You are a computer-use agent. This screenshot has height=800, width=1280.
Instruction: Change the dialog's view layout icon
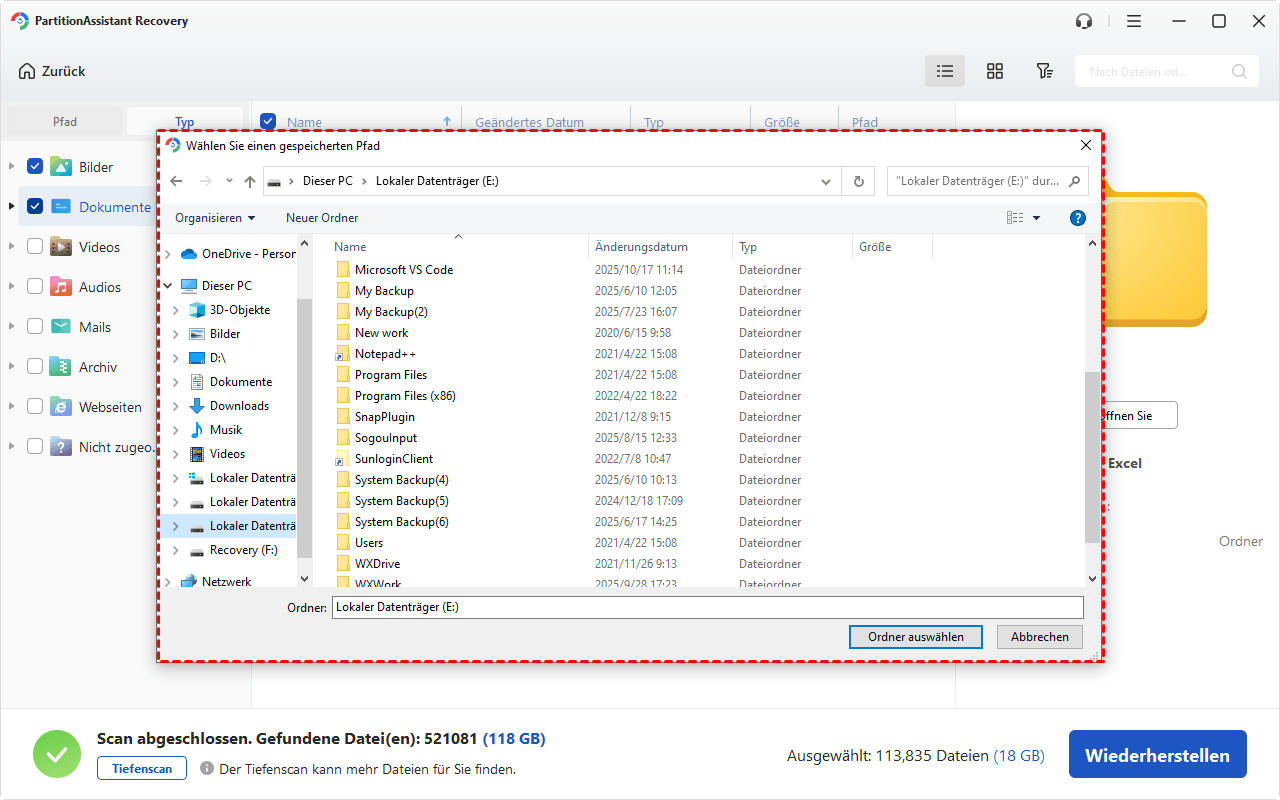pyautogui.click(x=1015, y=217)
